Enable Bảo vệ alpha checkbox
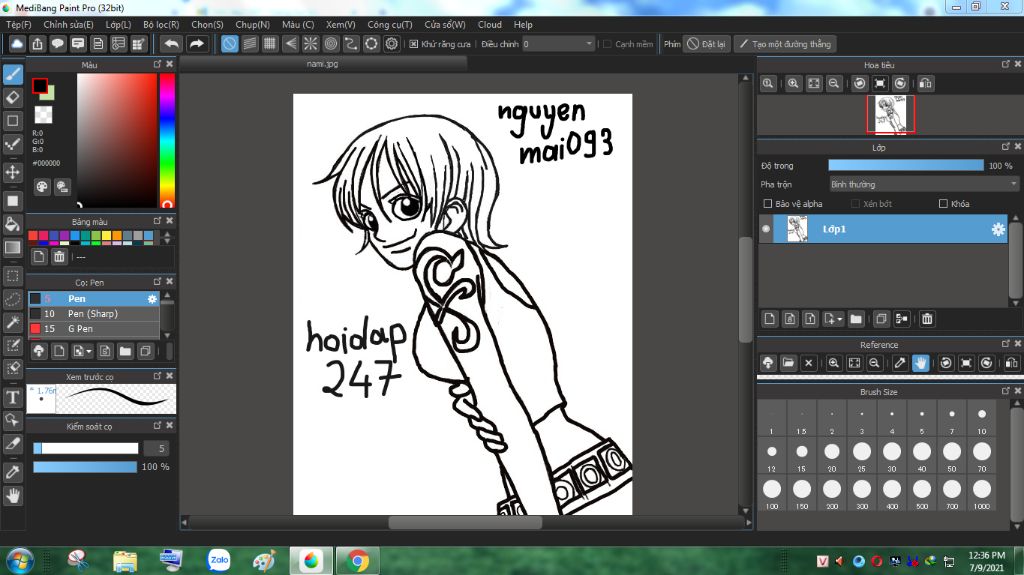This screenshot has width=1024, height=575. pyautogui.click(x=768, y=204)
